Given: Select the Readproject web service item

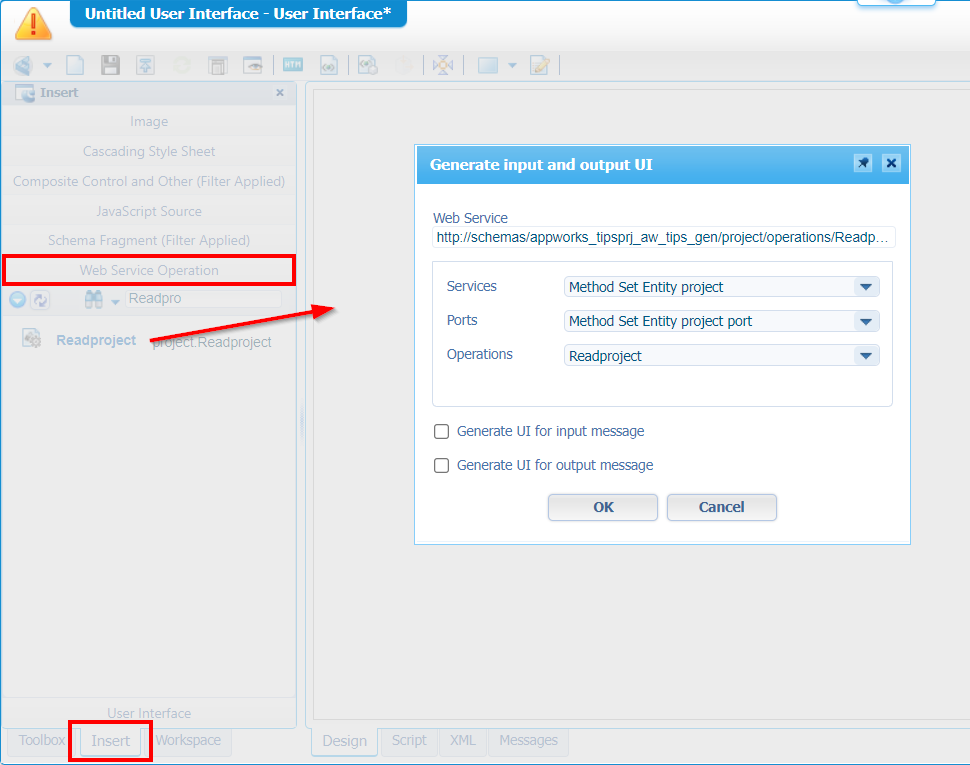Looking at the screenshot, I should point(96,340).
